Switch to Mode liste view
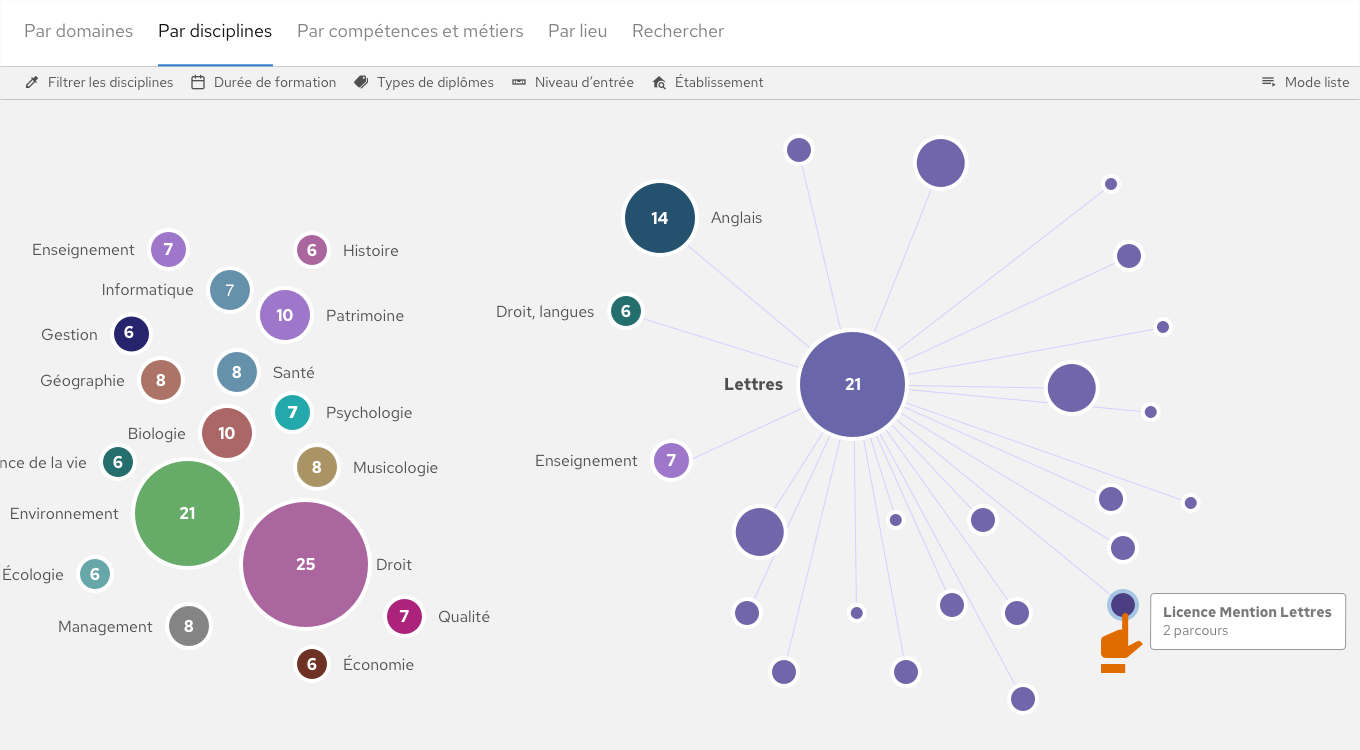Viewport: 1360px width, 750px height. click(x=1305, y=82)
